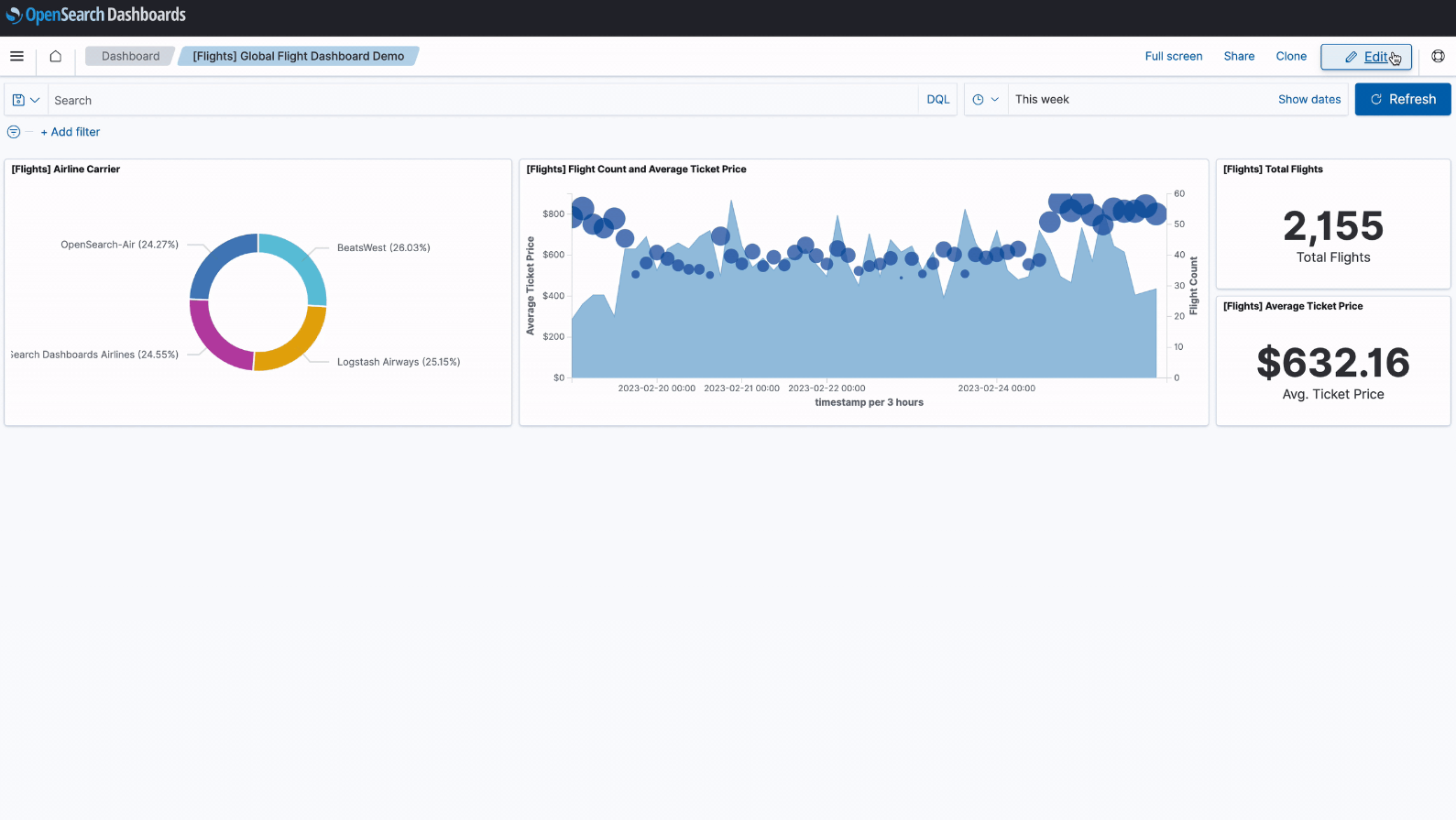Select Global Flight Dashboard Demo breadcrumb

coord(298,56)
